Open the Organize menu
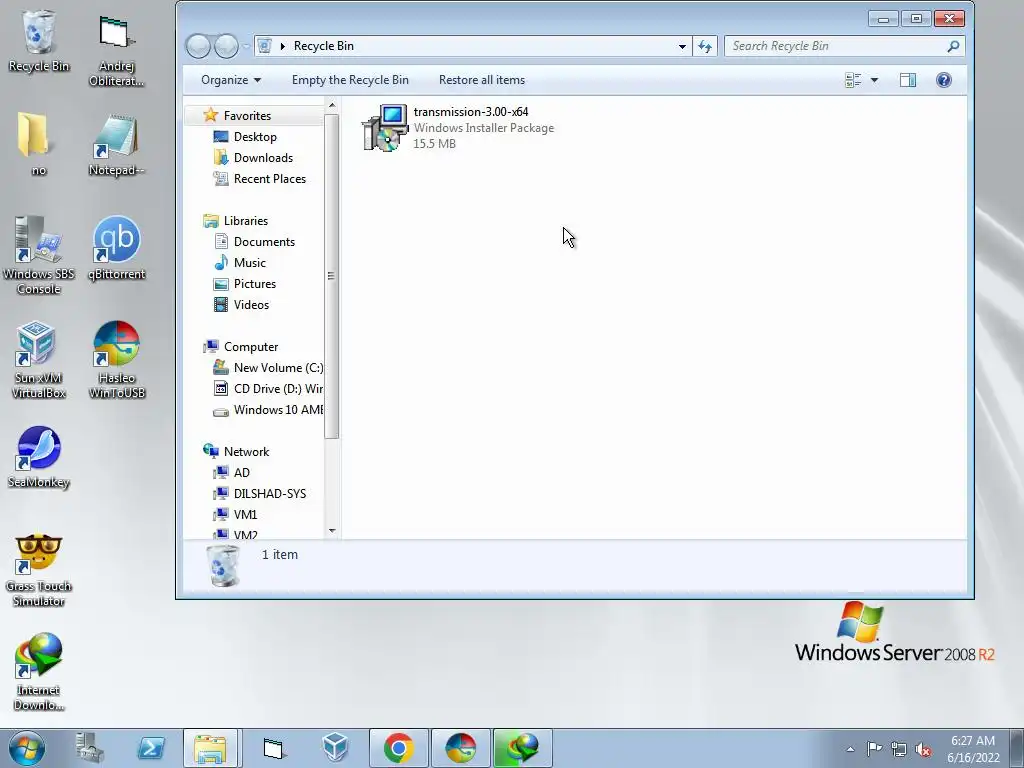Viewport: 1024px width, 768px height. [231, 80]
